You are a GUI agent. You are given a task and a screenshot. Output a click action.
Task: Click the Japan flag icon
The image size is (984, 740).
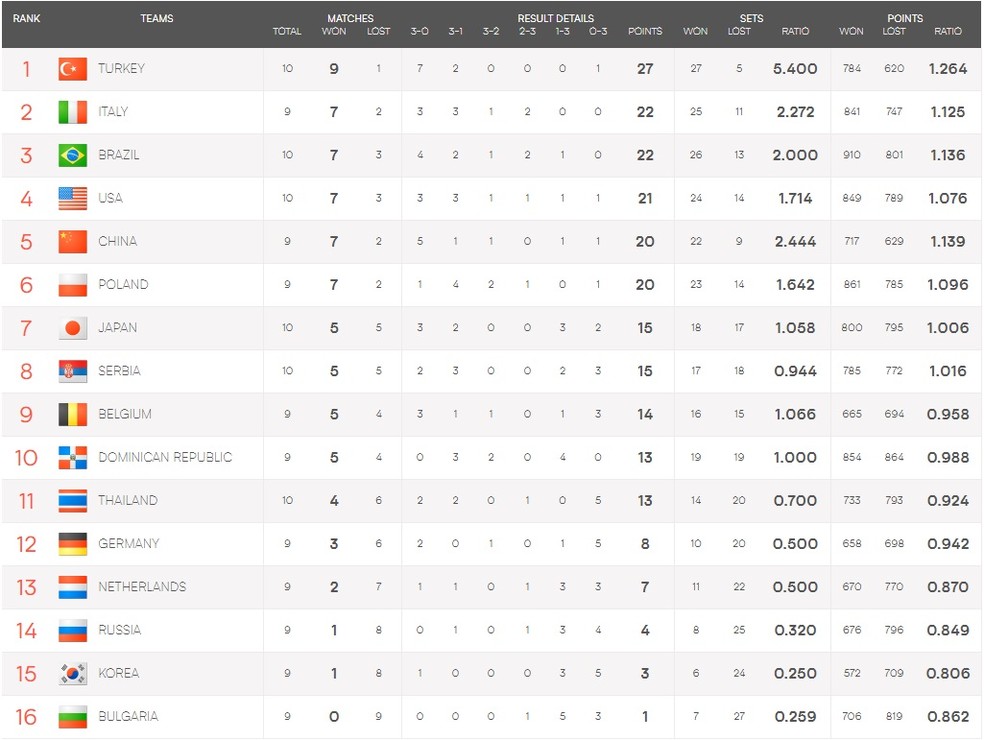73,328
